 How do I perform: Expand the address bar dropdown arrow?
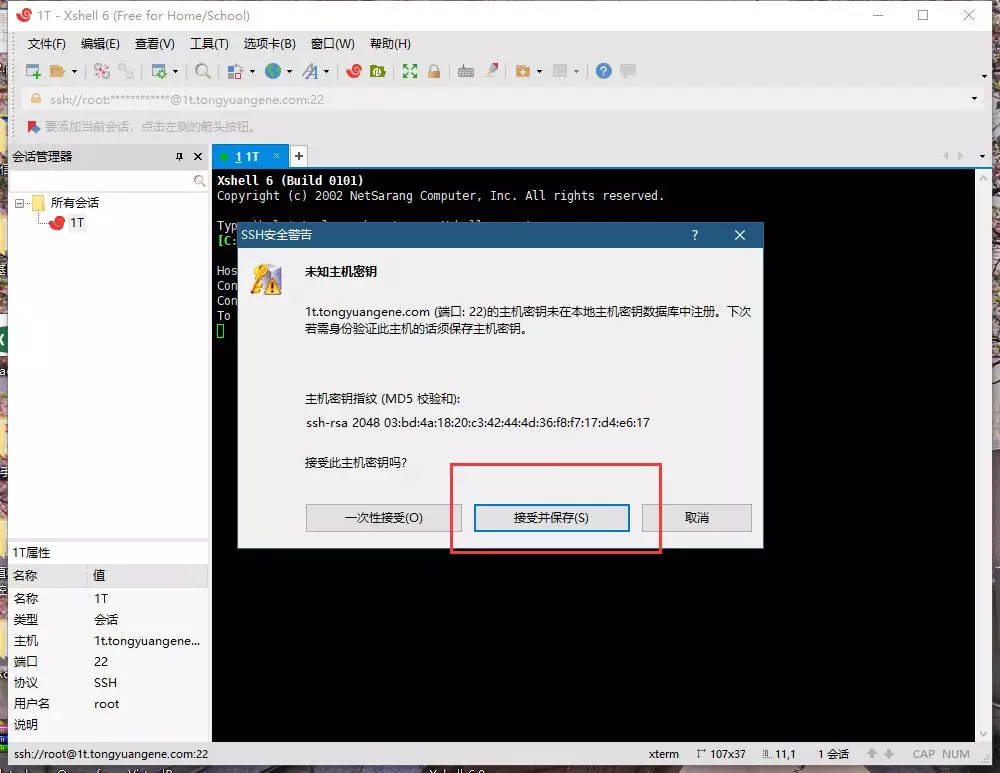[x=975, y=99]
